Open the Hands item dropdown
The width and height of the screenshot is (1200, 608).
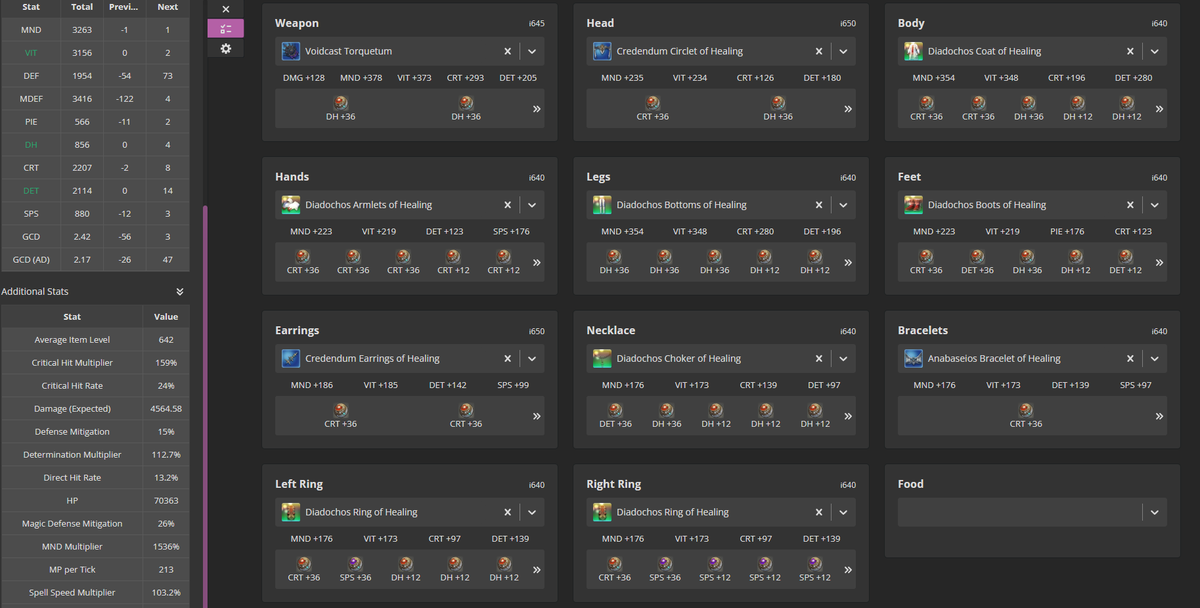coord(532,205)
